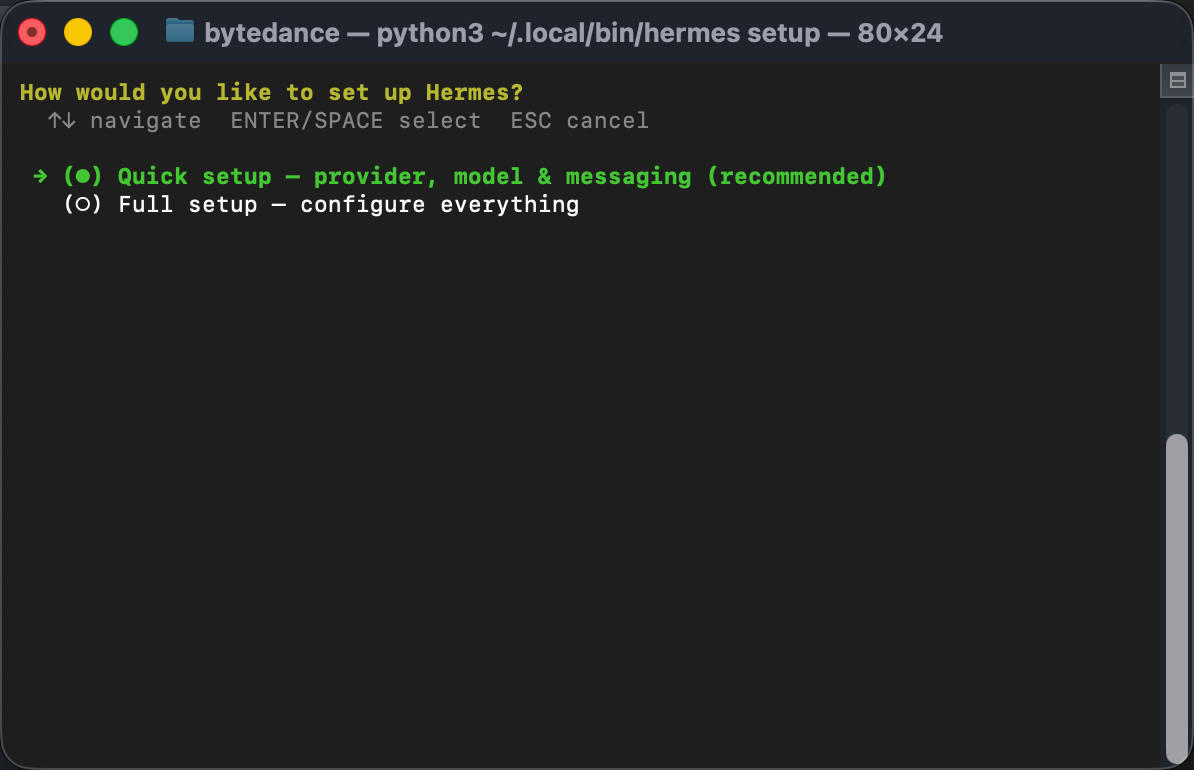Click the up-down arrows navigate symbol
Viewport: 1194px width, 770px height.
[x=62, y=121]
